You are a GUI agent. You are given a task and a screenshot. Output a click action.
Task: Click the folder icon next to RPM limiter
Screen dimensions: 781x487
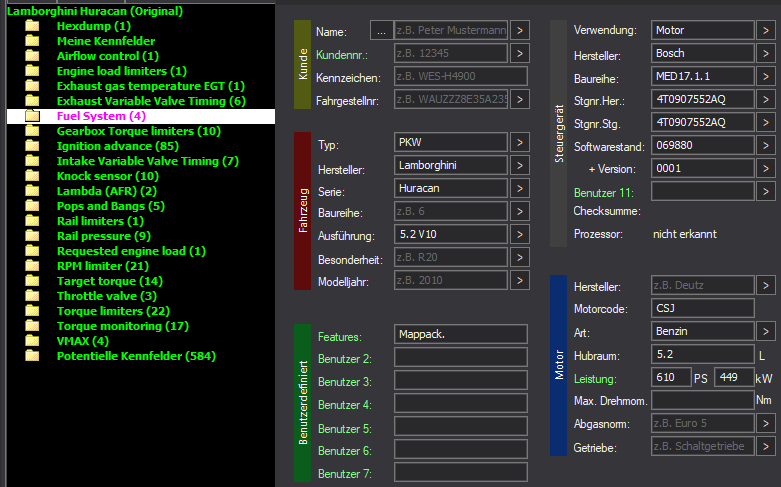pos(32,266)
